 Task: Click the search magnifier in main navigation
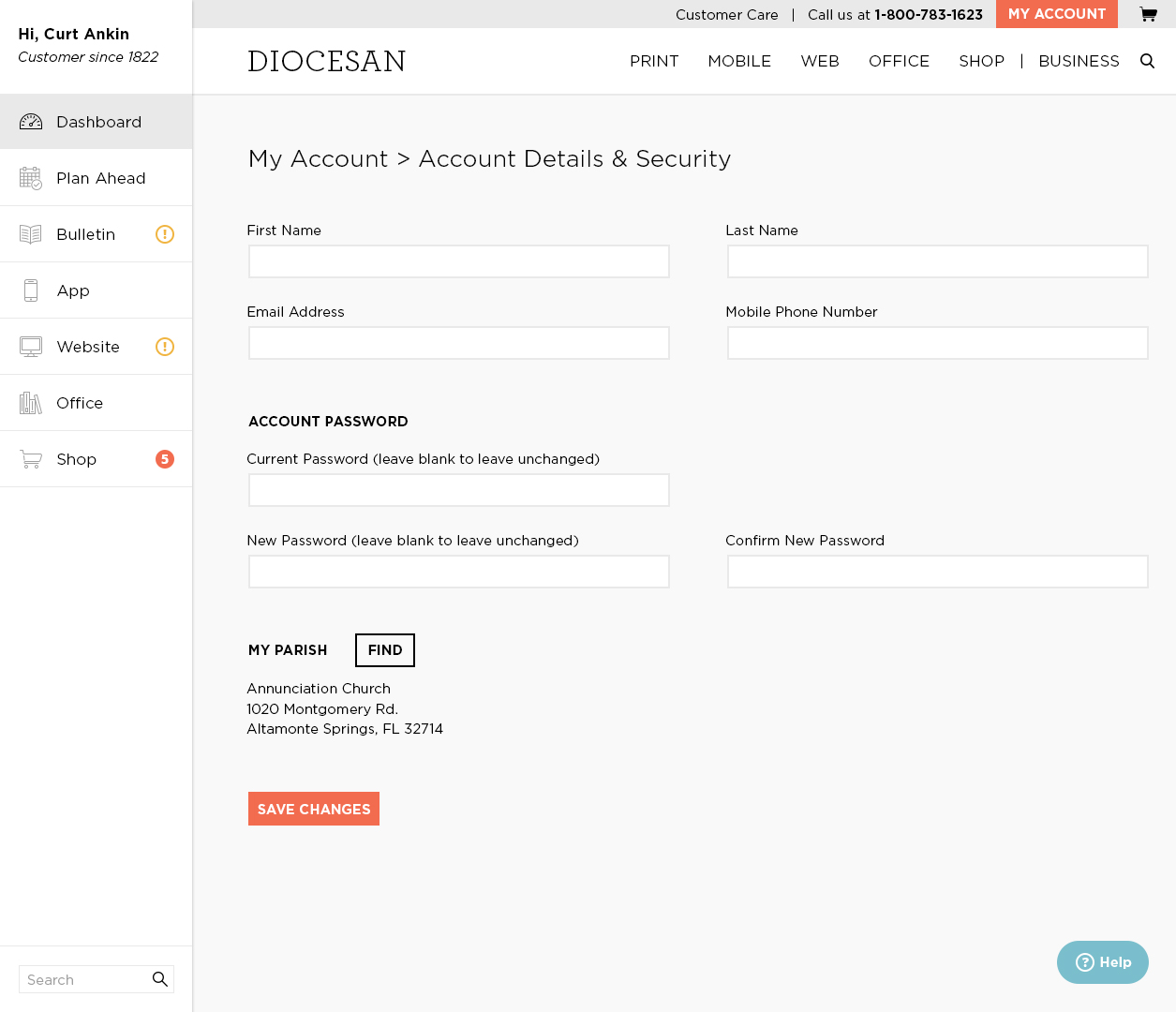(1147, 61)
